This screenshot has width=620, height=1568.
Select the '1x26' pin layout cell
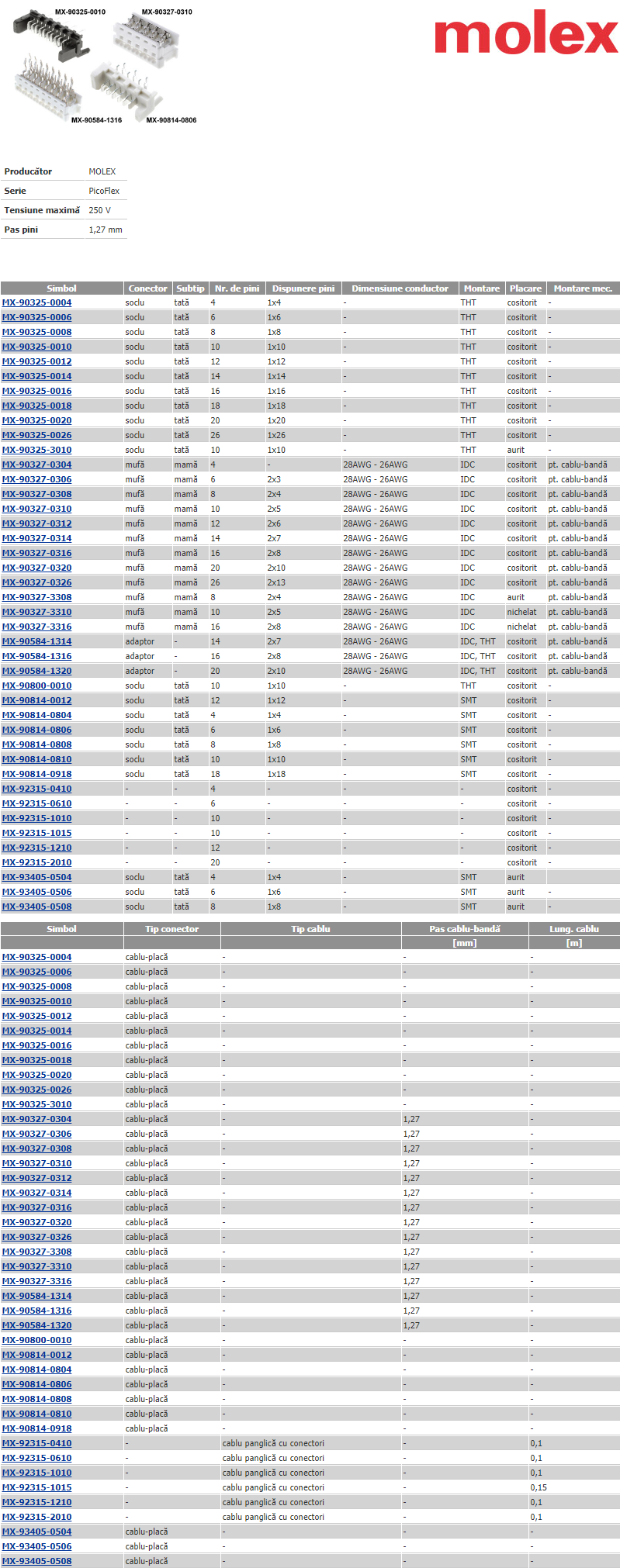point(276,435)
